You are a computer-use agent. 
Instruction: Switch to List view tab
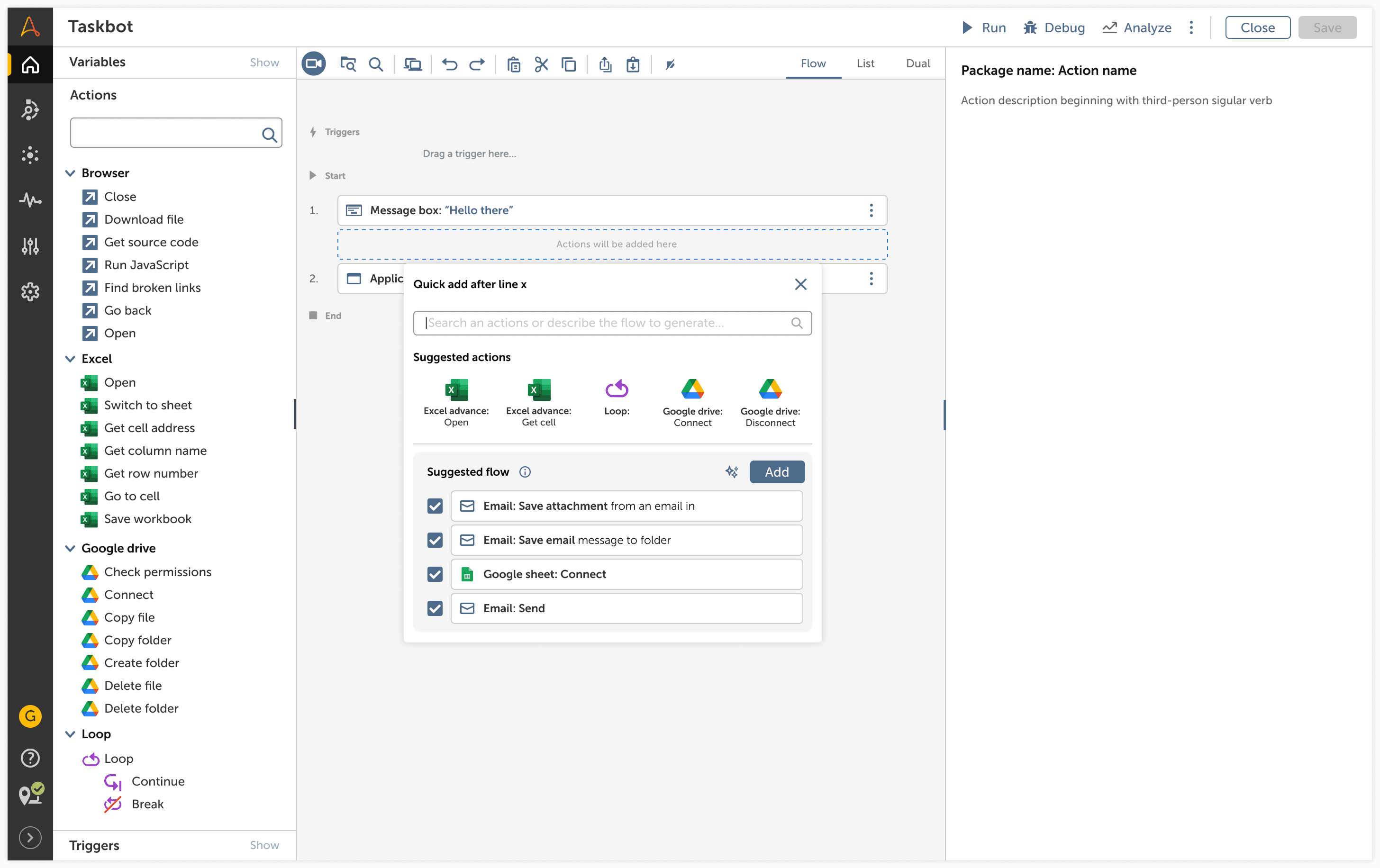point(865,63)
